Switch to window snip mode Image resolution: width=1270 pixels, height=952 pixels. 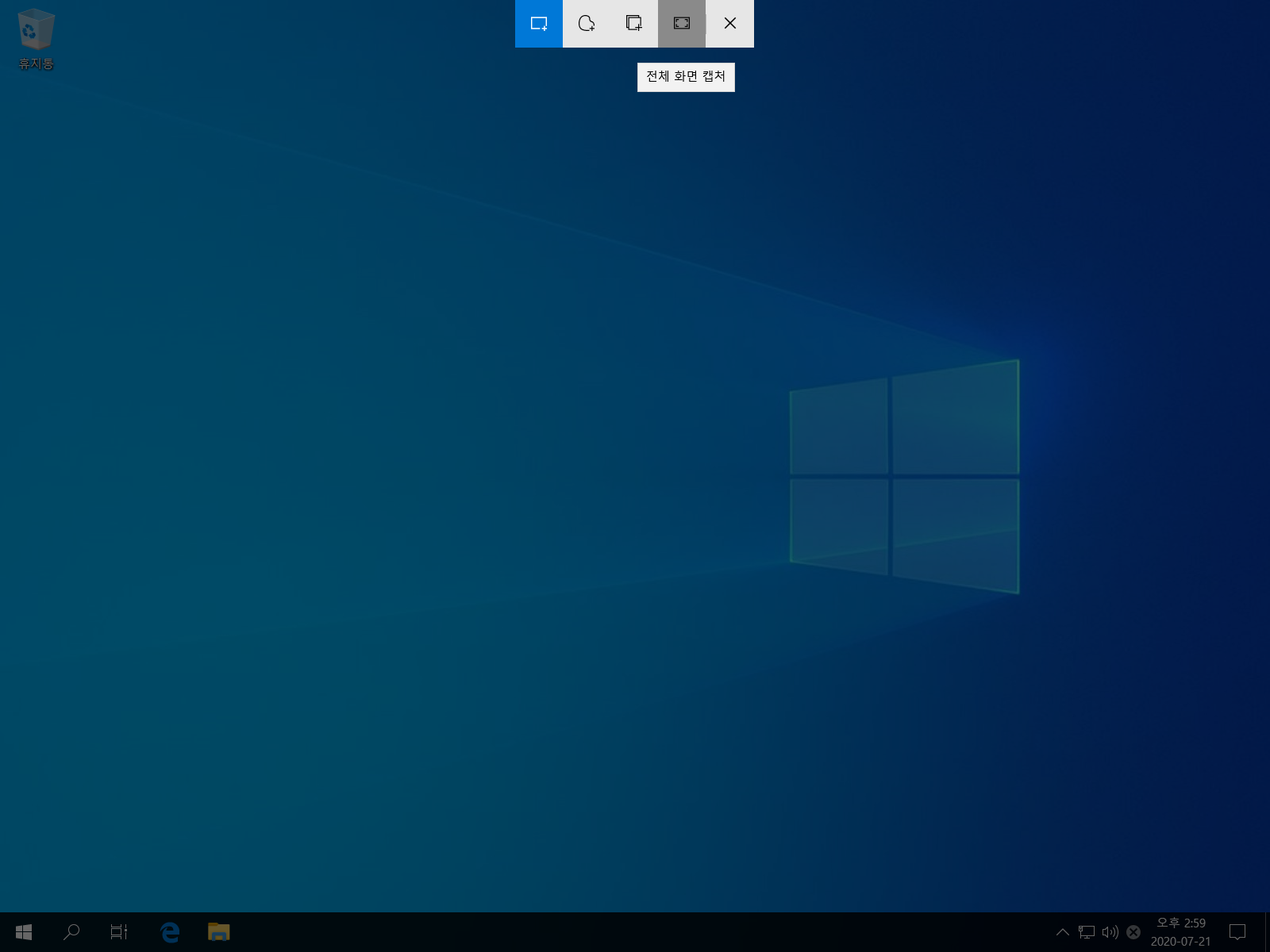coord(634,24)
